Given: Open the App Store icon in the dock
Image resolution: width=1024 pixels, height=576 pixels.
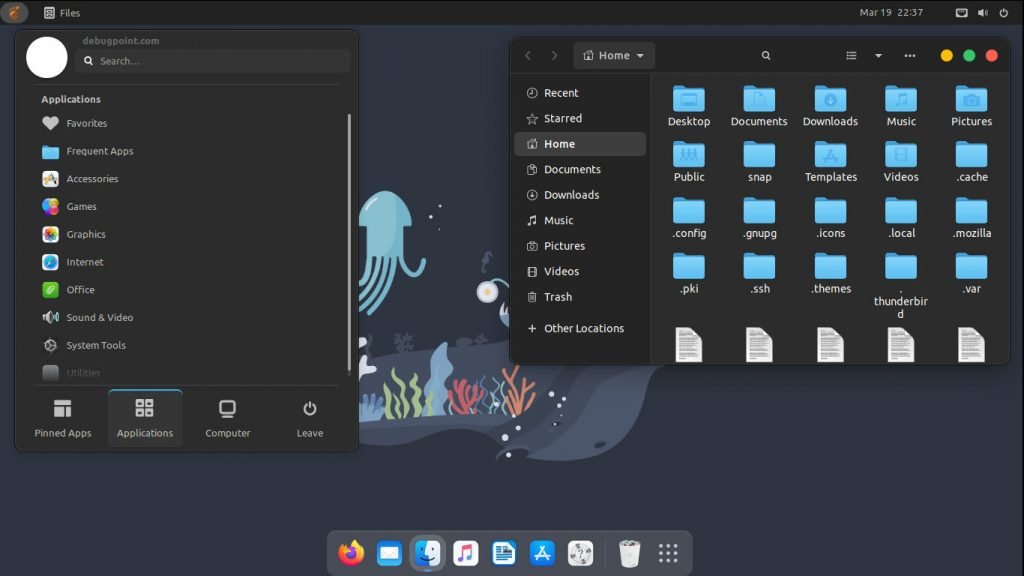Looking at the screenshot, I should point(542,551).
